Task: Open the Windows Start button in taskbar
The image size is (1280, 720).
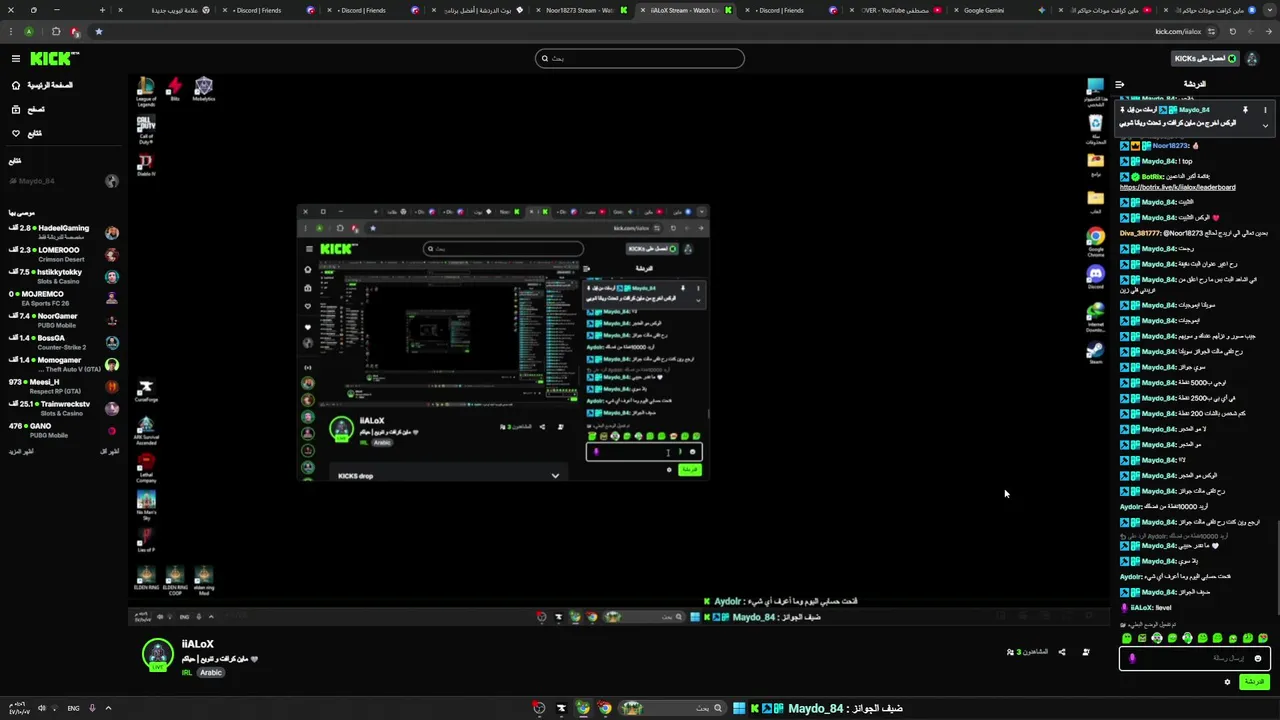Action: (738, 708)
